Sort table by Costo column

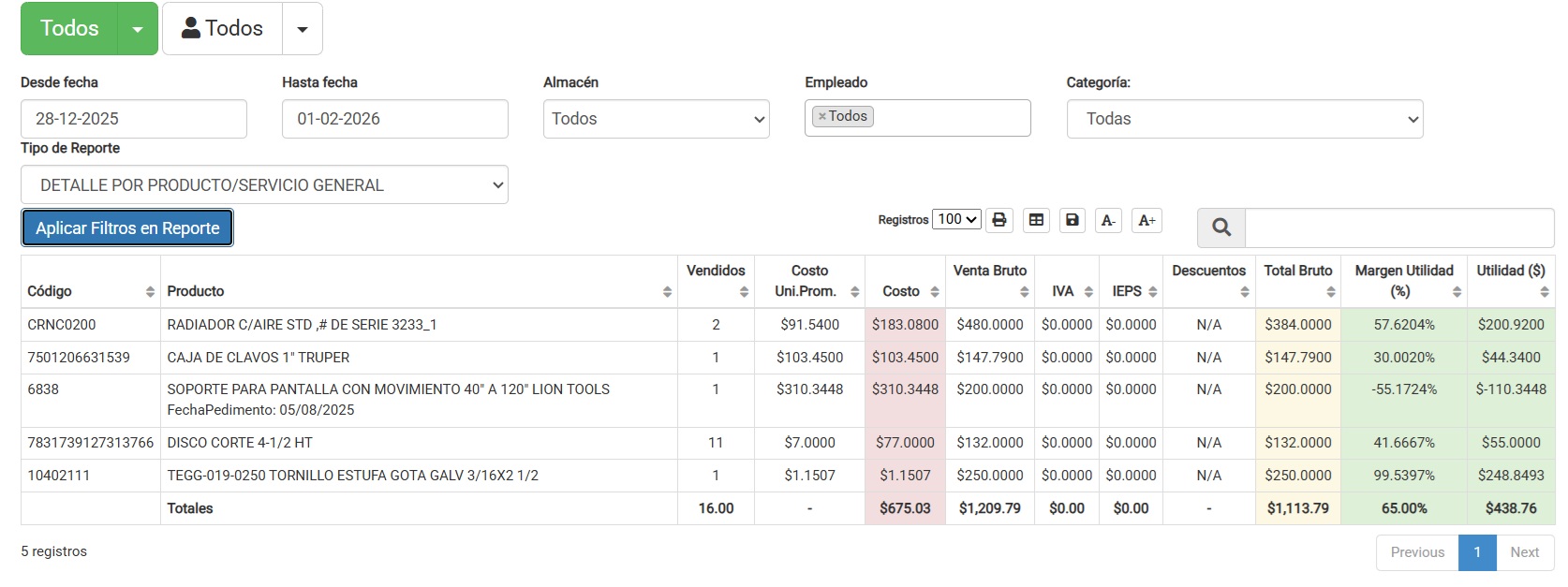905,282
